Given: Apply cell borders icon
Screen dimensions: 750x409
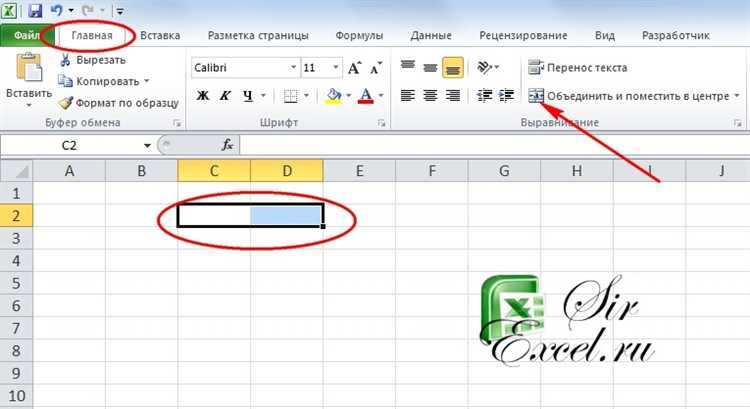Looking at the screenshot, I should 290,96.
